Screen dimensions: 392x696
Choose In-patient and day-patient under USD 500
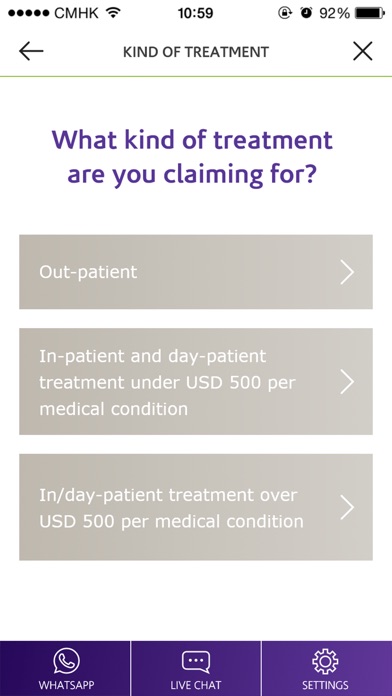[196, 382]
